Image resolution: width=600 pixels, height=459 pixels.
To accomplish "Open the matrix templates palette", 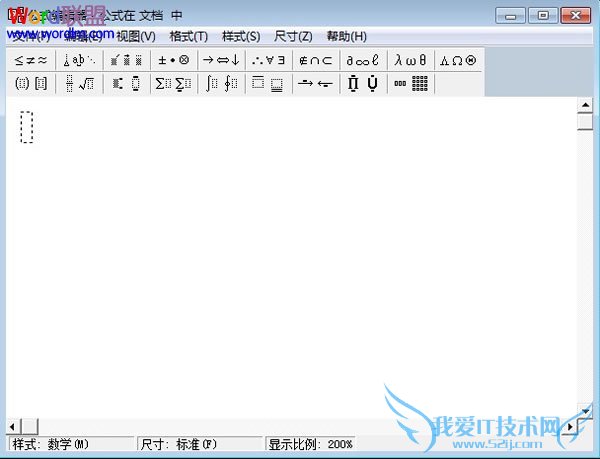I will (411, 83).
